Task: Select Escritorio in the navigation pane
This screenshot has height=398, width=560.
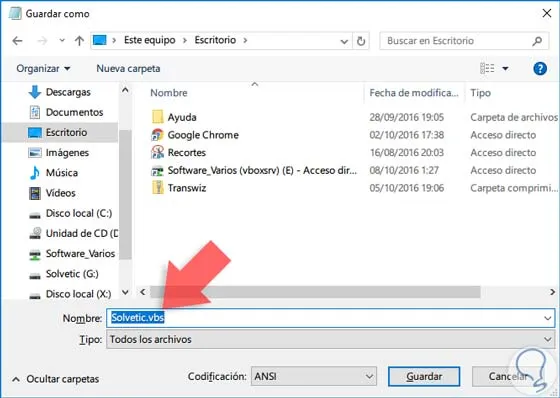Action: click(60, 133)
